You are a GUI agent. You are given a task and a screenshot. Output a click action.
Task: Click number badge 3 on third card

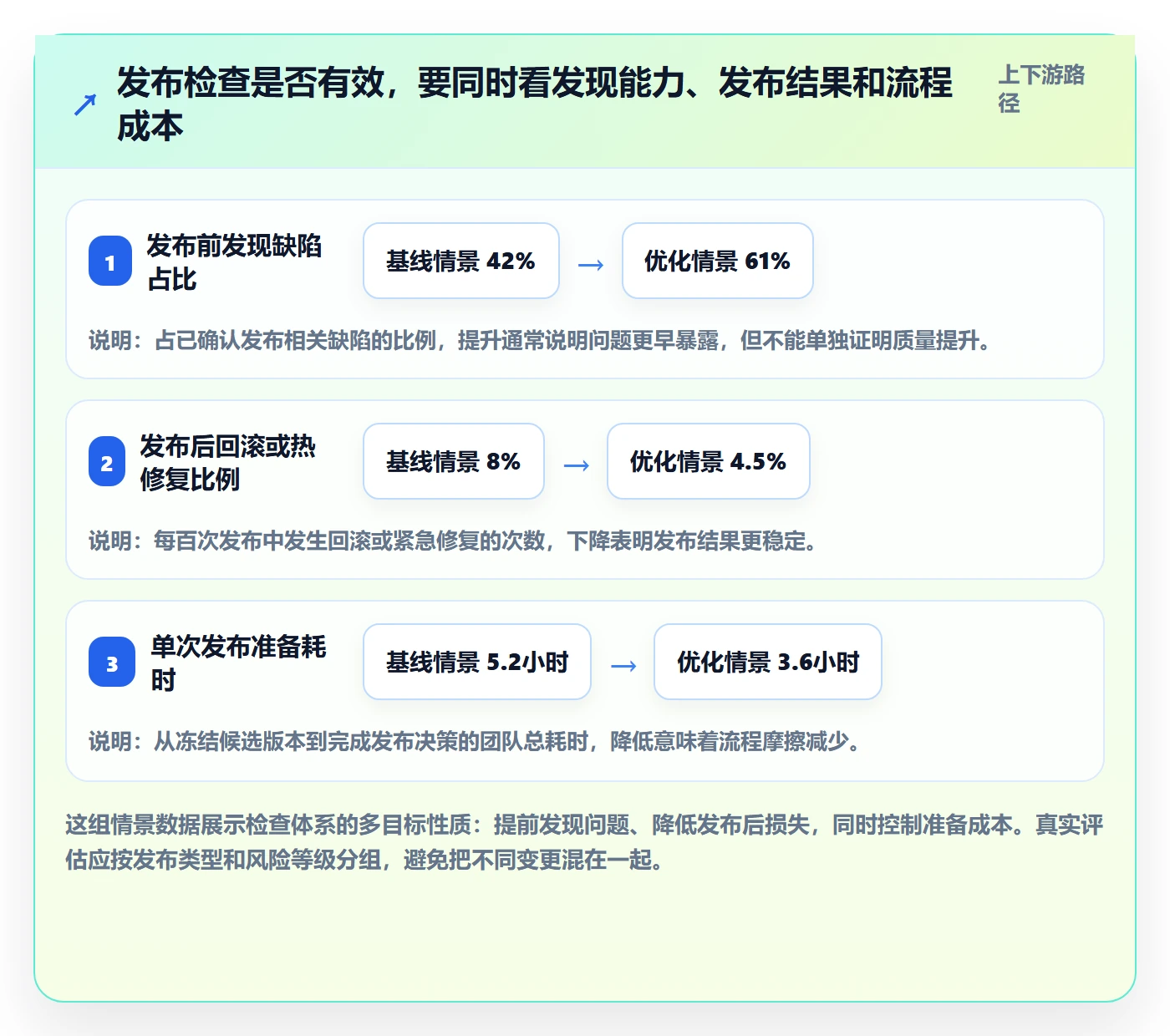(112, 663)
